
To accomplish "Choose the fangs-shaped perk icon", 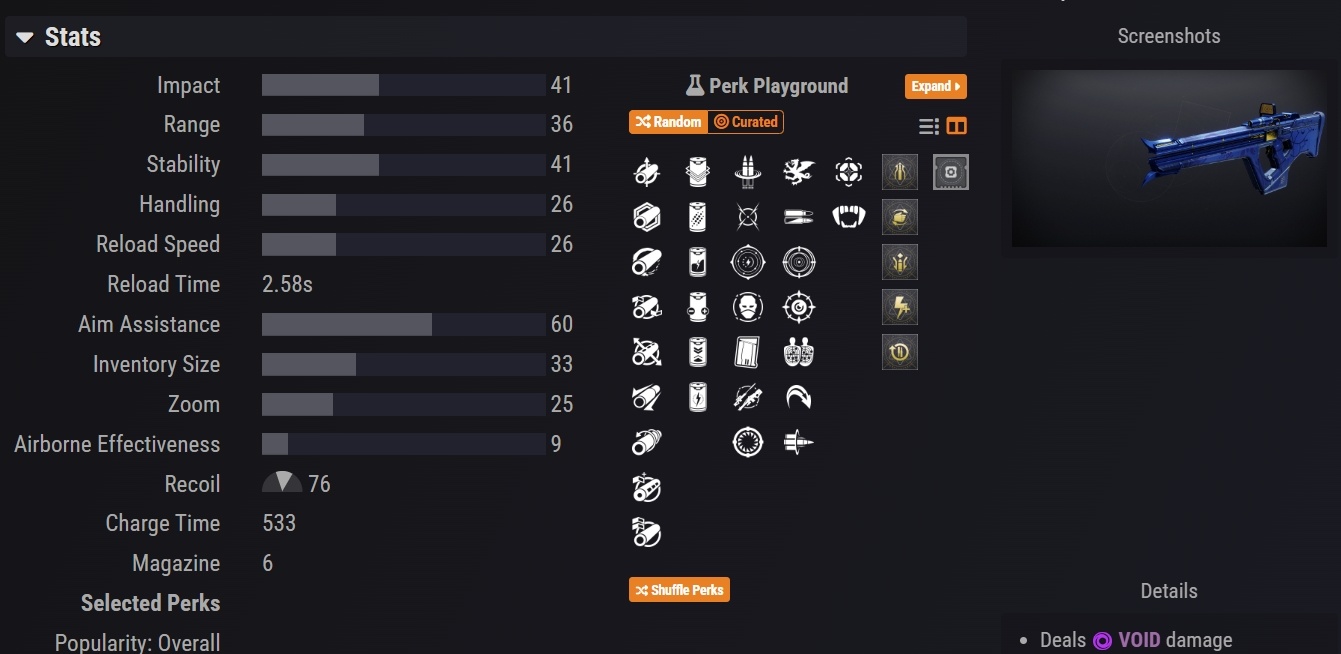I will (848, 216).
